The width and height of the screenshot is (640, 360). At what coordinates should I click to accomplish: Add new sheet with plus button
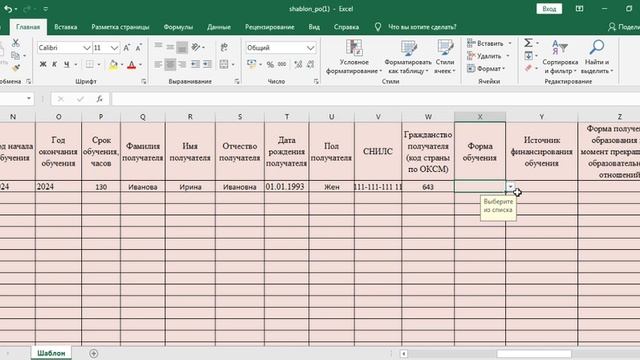pyautogui.click(x=93, y=353)
